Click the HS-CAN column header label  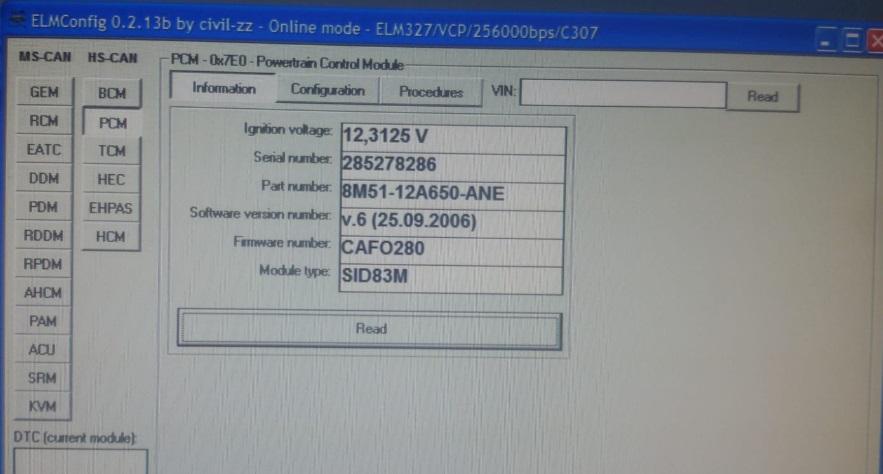(x=112, y=58)
